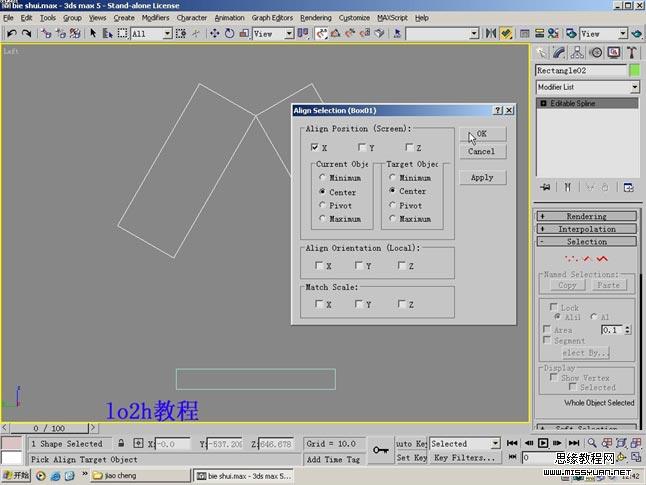Click the Redo arrow icon
The width and height of the screenshot is (646, 485).
coord(27,34)
